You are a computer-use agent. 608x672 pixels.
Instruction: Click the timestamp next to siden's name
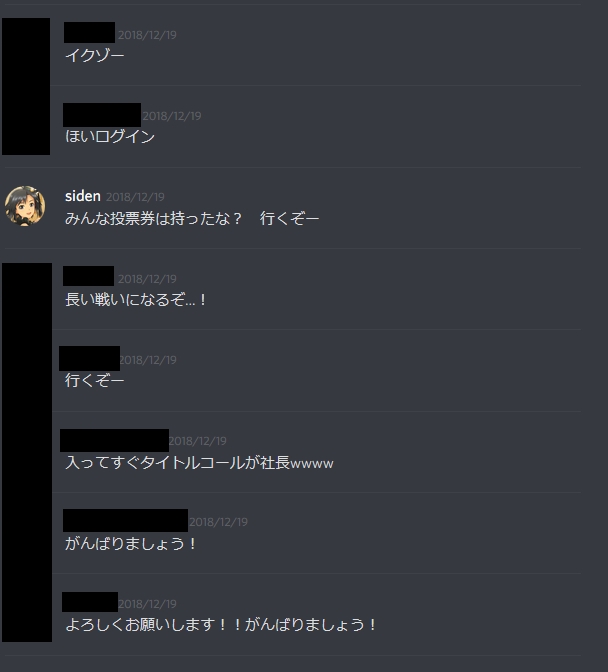click(135, 197)
